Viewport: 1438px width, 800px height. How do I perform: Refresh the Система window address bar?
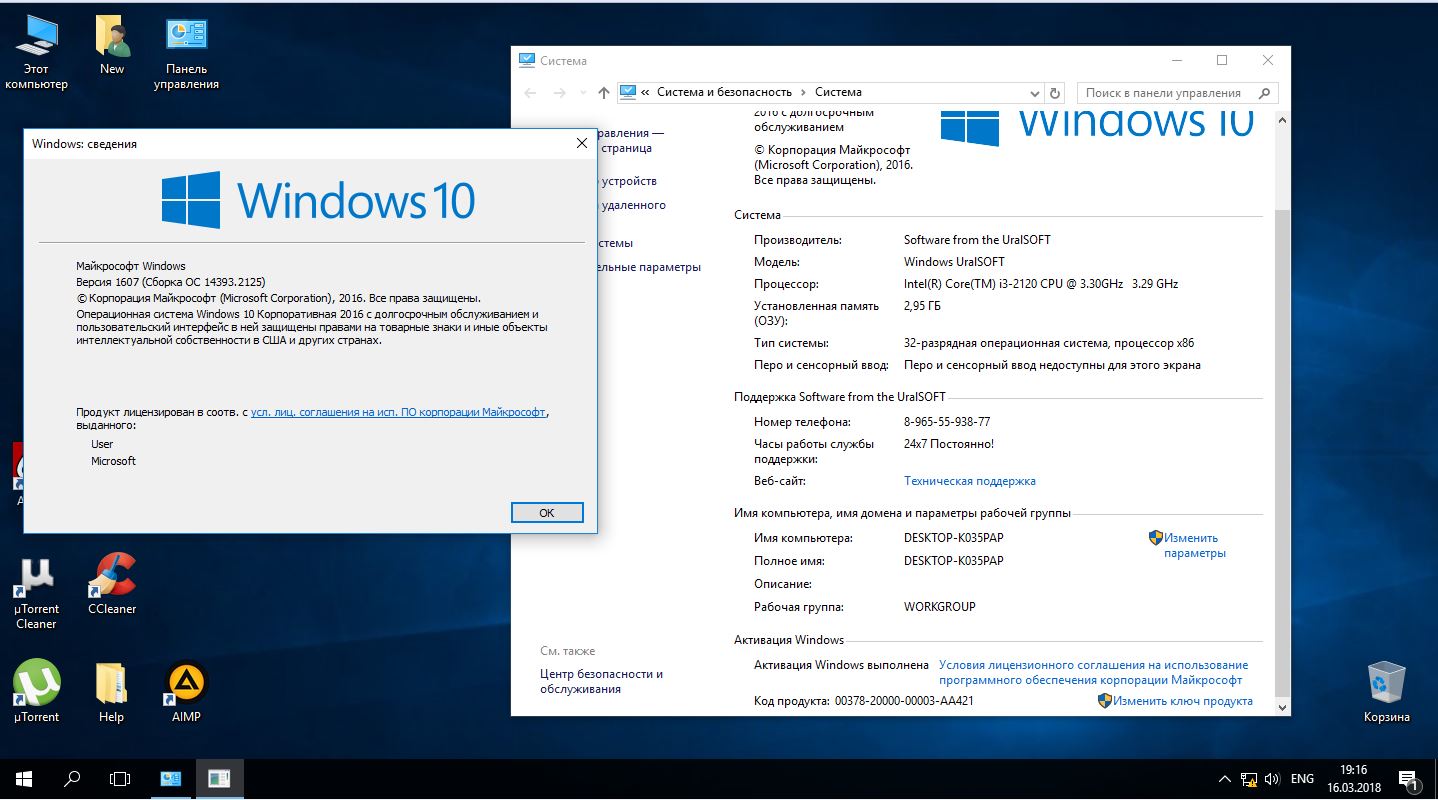[x=1054, y=93]
